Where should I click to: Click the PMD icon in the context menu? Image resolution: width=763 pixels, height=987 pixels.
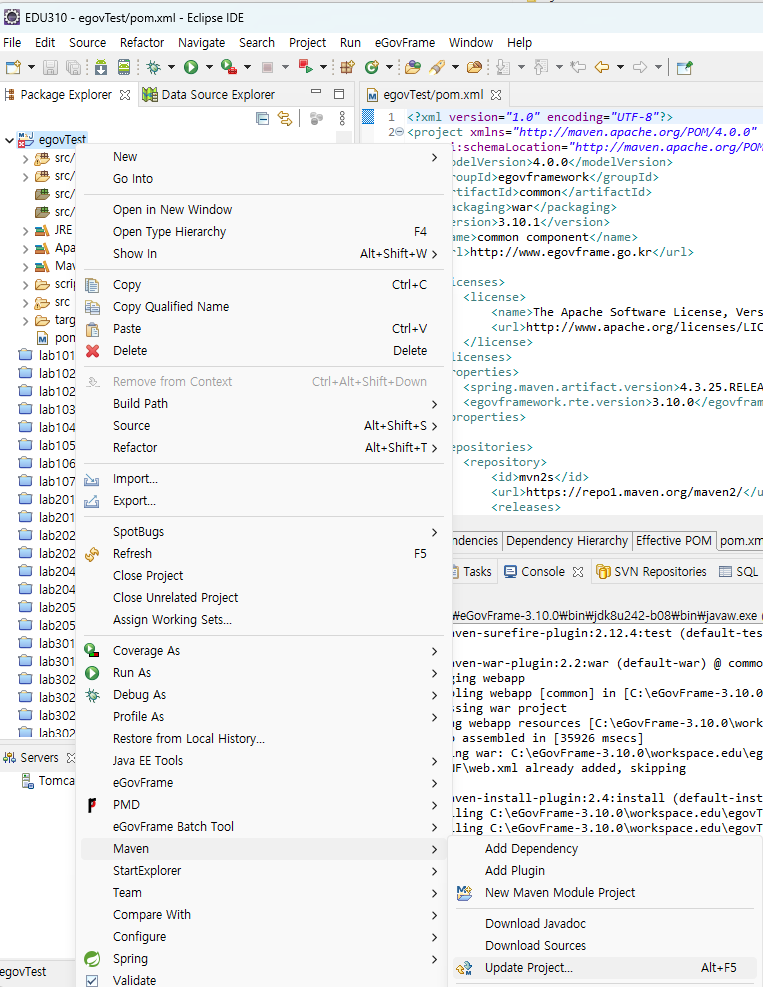[92, 805]
